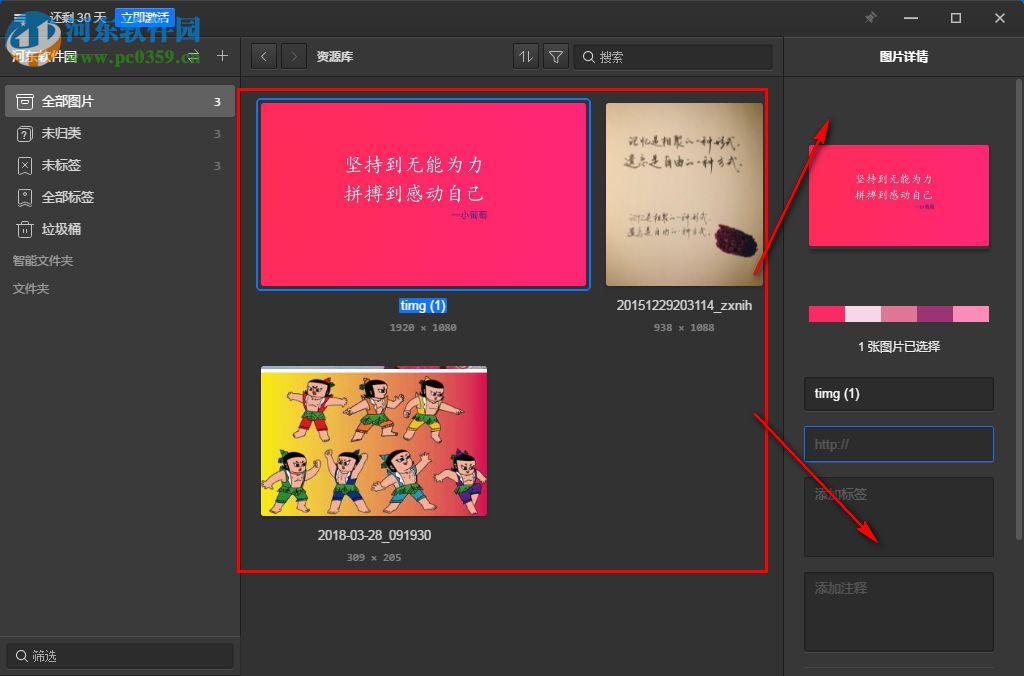Click the magnifier icon in the search bar
The height and width of the screenshot is (676, 1024).
click(590, 56)
